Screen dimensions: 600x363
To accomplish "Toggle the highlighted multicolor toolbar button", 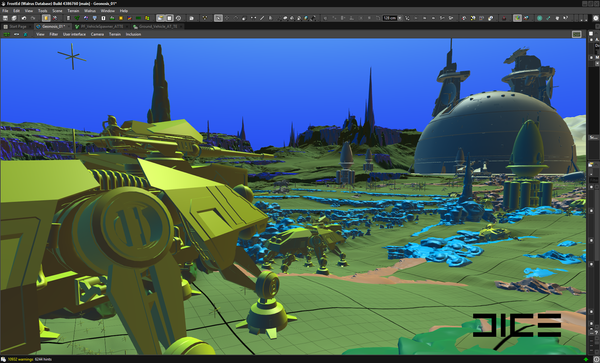I will tap(517, 18).
